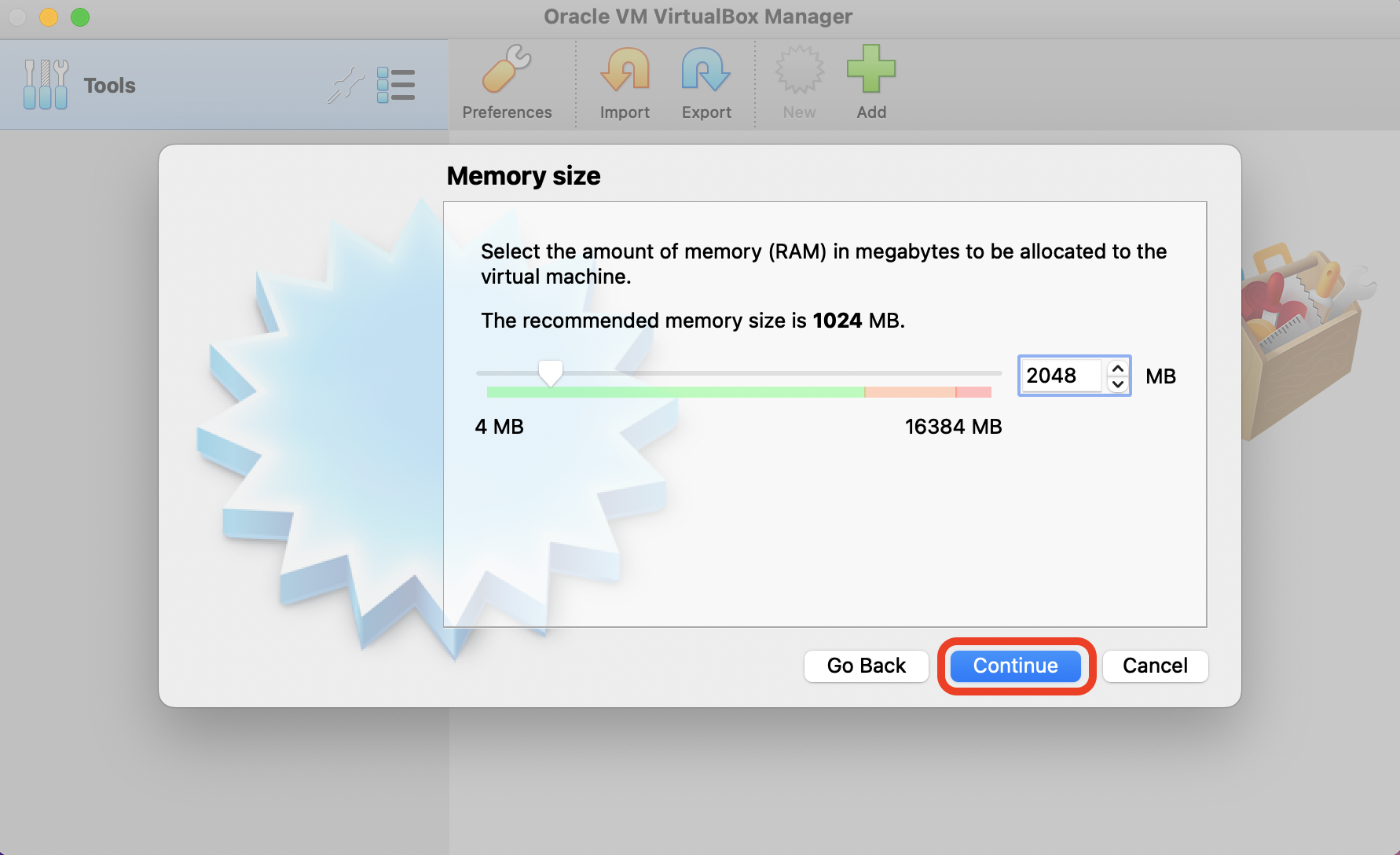The image size is (1400, 855).
Task: Click the pin tools icon beside Tools
Action: point(346,85)
